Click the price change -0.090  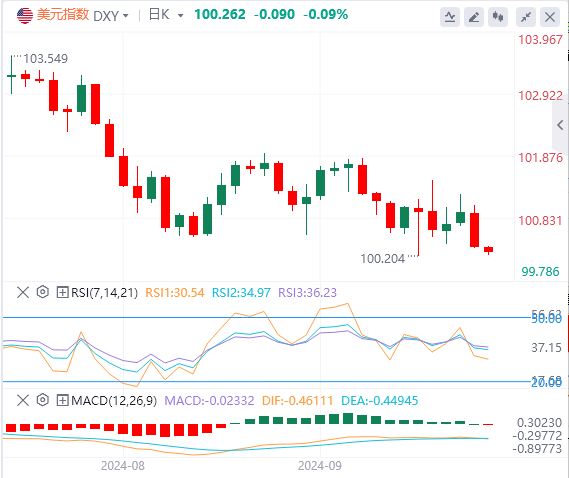274,15
